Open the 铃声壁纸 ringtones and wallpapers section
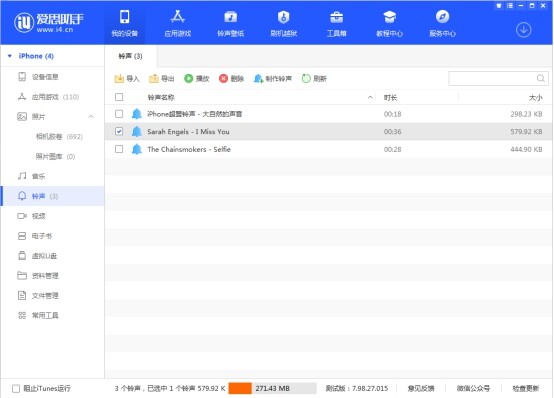554x398 pixels. pos(230,23)
